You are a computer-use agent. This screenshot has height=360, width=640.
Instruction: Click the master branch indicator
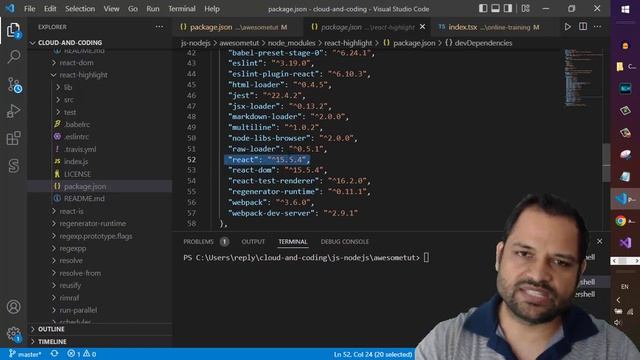pos(25,354)
